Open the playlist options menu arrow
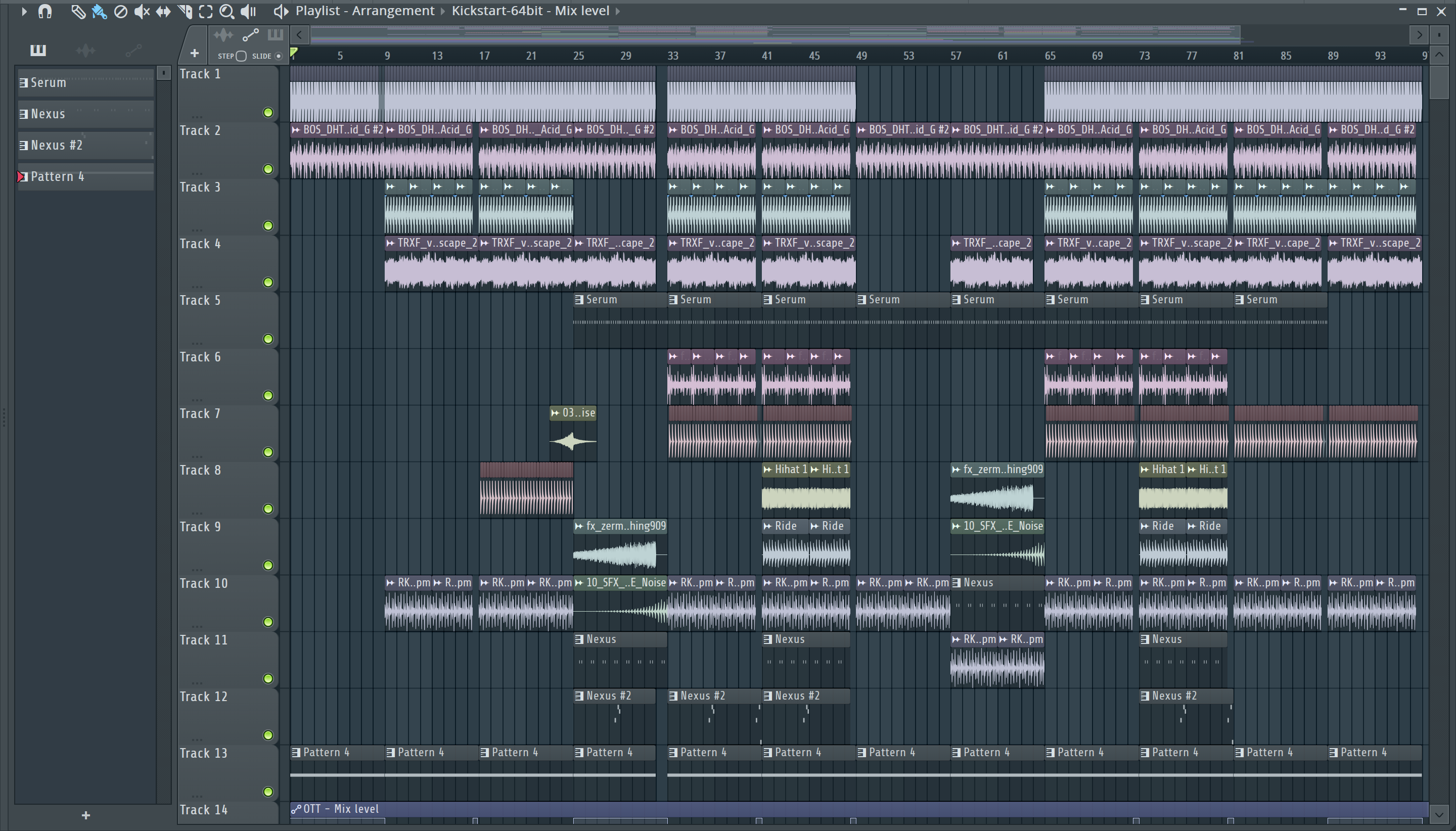Screen dimensions: 1456x831 click(x=24, y=11)
